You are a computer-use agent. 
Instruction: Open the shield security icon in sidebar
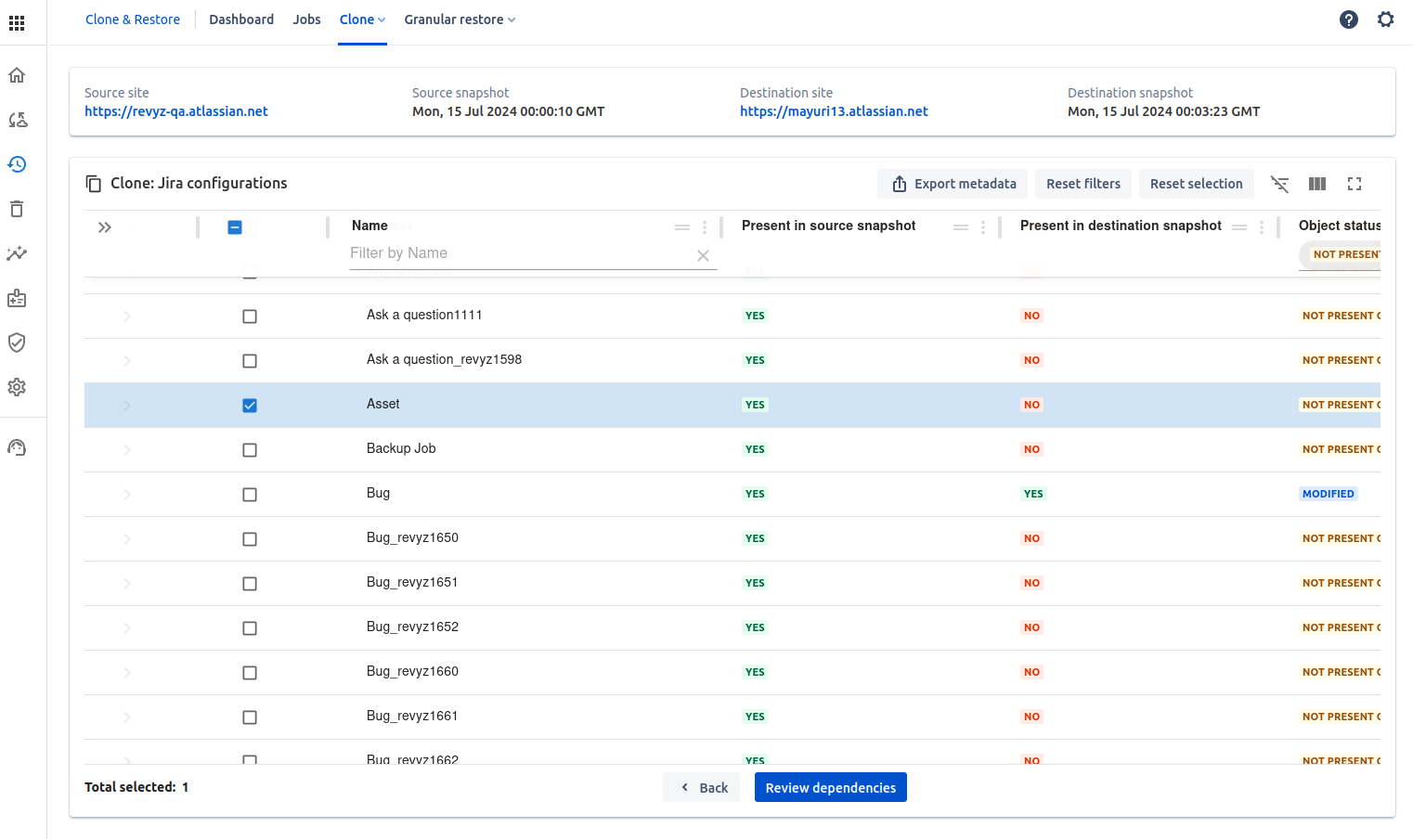(17, 342)
